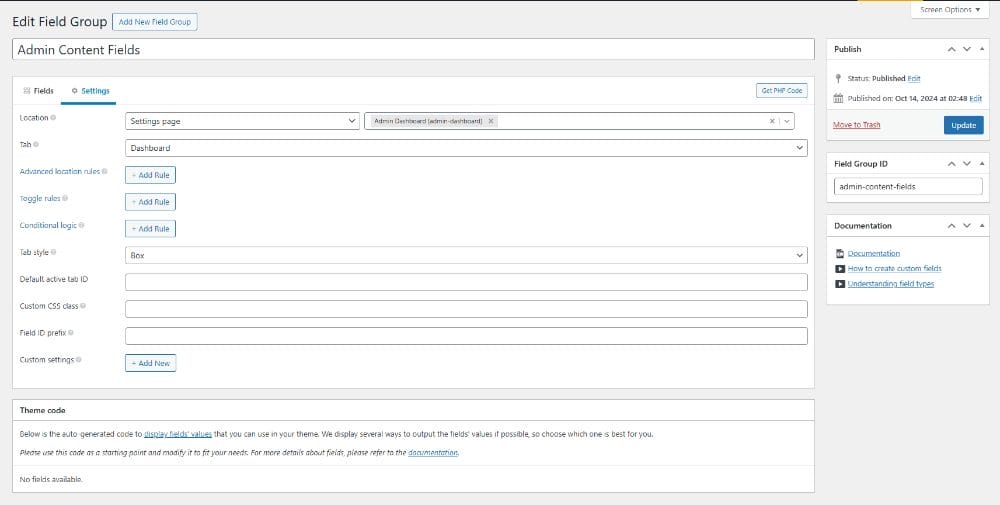Click the Get PHP Code button
This screenshot has height=505, width=1000.
(782, 91)
